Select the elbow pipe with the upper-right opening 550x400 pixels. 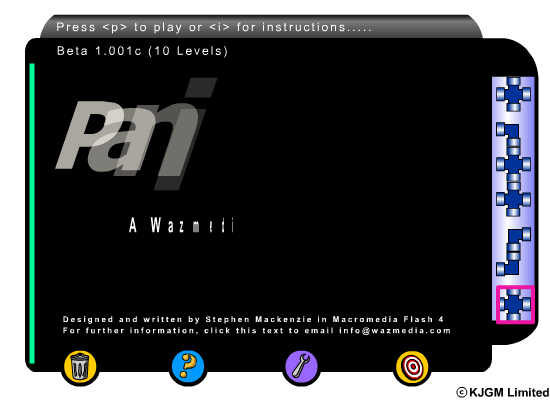519,239
